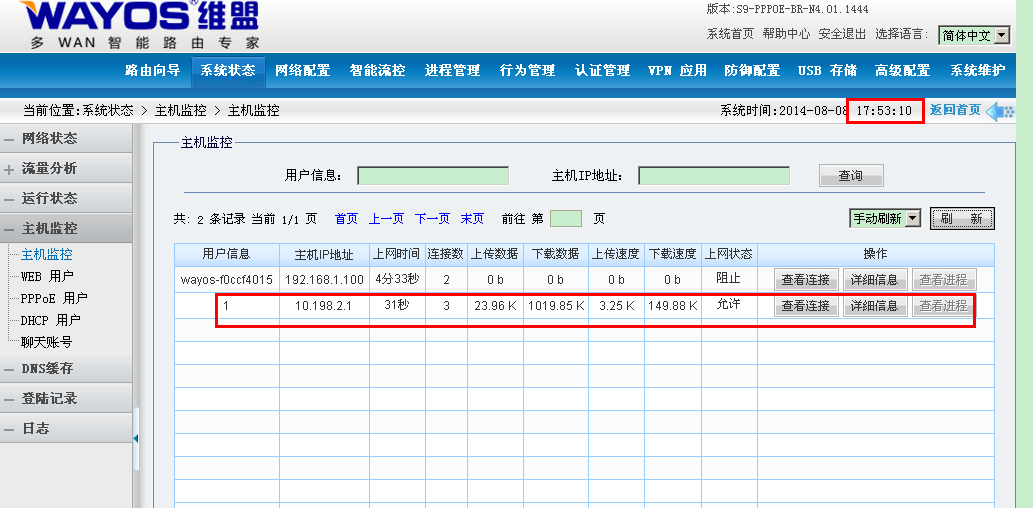Switch to the 网络配置 top menu

click(x=302, y=71)
